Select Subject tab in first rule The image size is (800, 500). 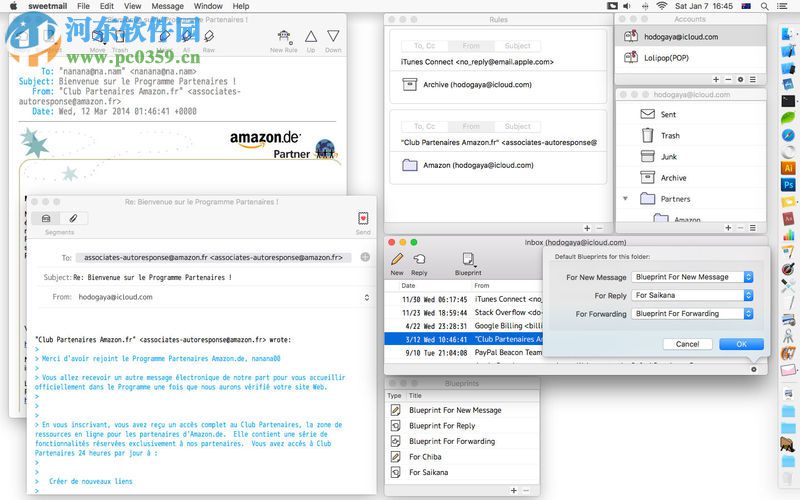(x=518, y=46)
